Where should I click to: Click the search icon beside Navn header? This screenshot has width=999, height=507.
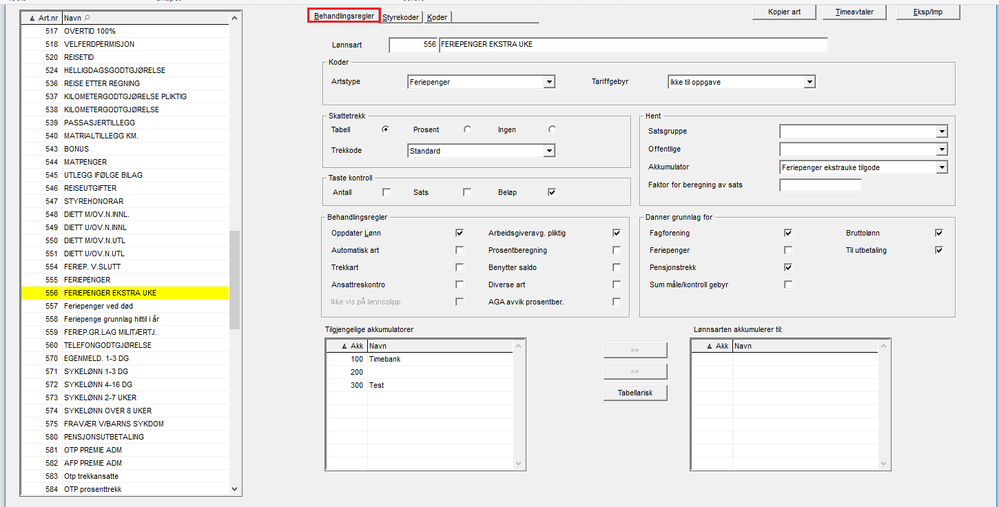tap(88, 18)
